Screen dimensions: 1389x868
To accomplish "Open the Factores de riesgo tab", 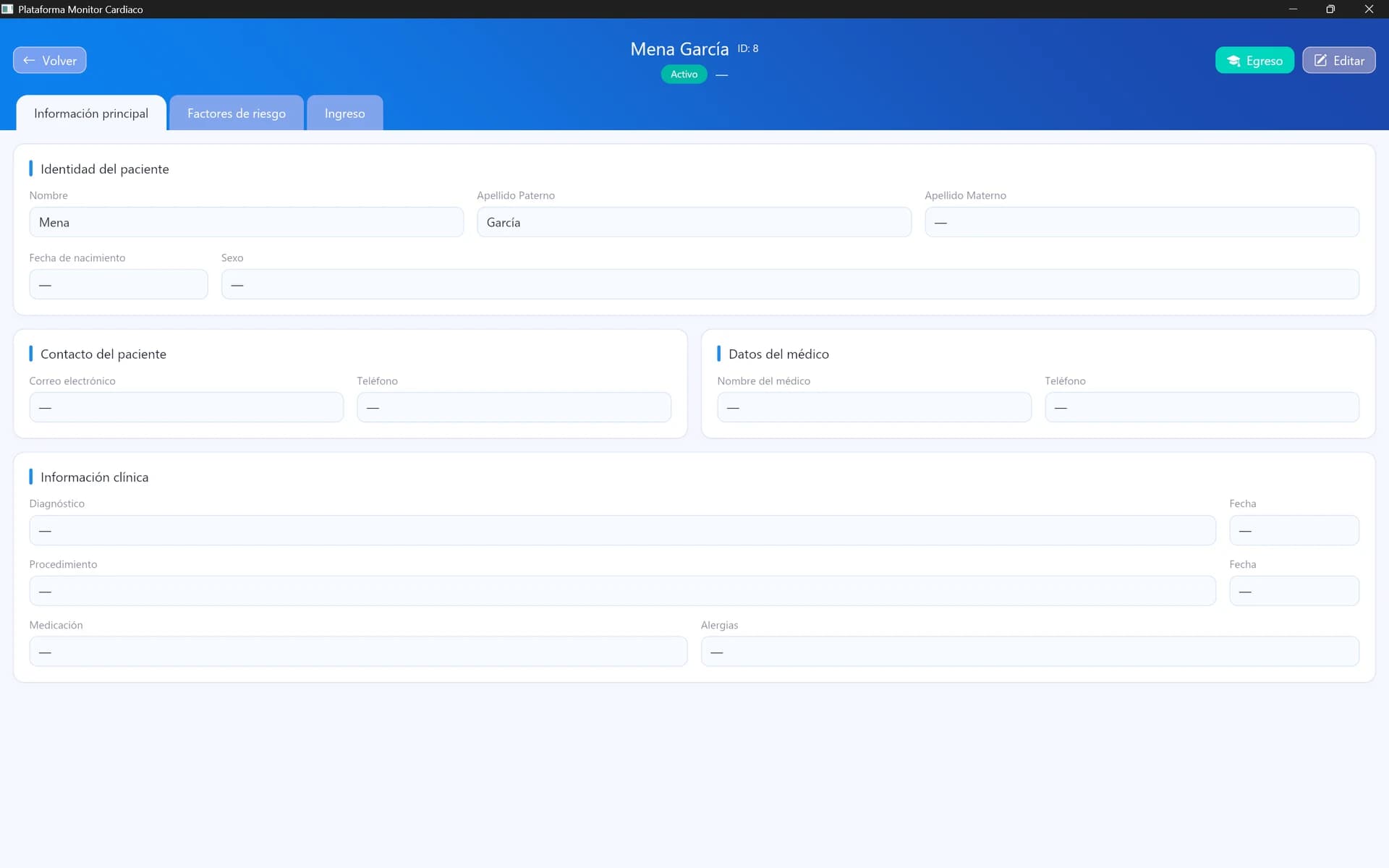I will click(237, 113).
